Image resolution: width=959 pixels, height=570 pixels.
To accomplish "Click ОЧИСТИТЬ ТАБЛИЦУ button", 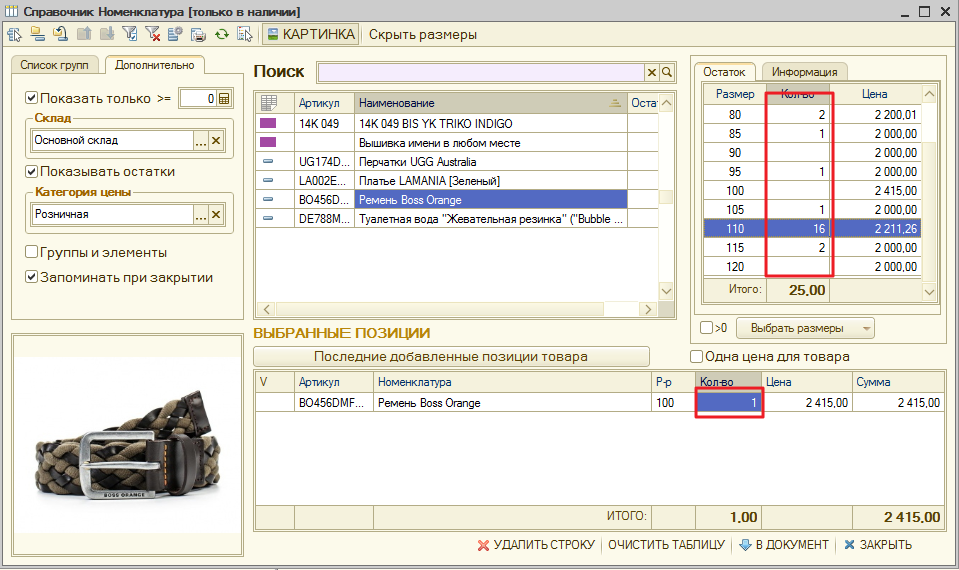I will click(666, 544).
